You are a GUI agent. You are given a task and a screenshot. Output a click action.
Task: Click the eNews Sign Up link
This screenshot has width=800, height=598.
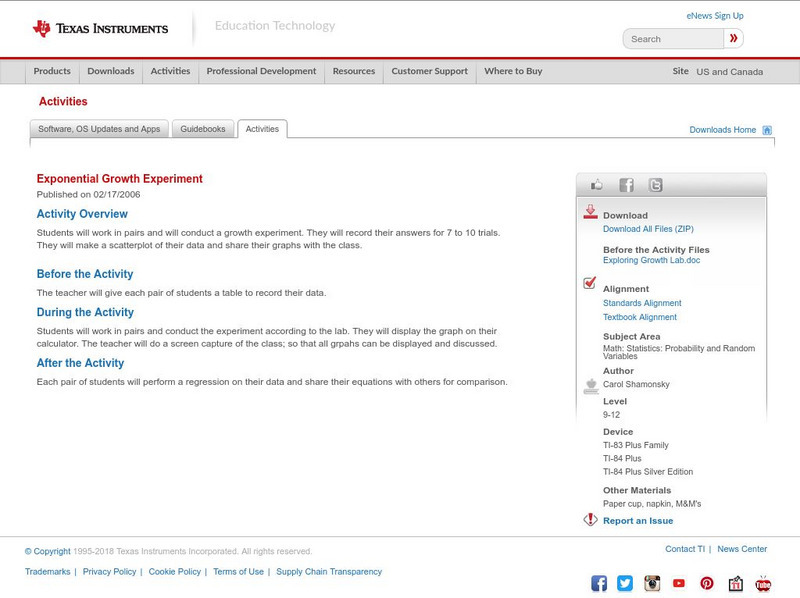click(715, 16)
